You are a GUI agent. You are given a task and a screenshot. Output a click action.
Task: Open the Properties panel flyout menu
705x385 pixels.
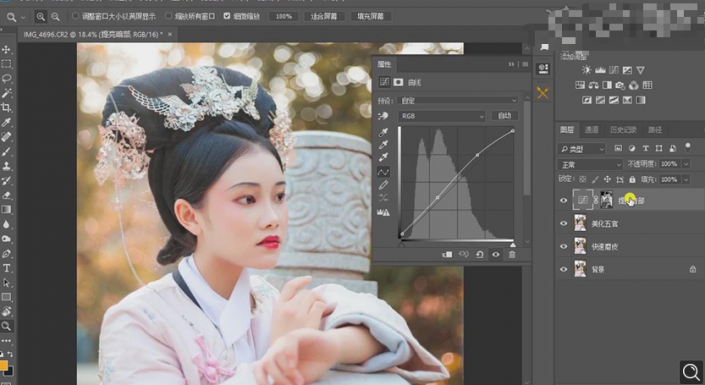(x=525, y=64)
